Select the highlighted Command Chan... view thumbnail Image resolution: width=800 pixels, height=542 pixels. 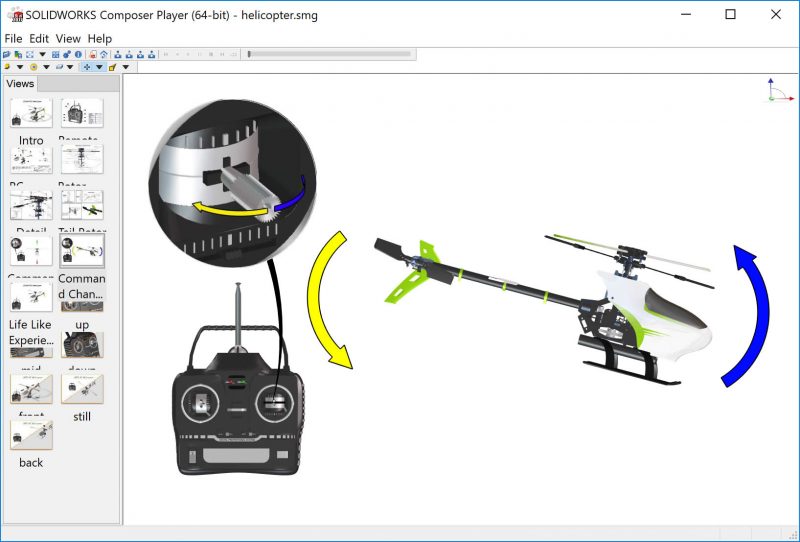pyautogui.click(x=82, y=251)
